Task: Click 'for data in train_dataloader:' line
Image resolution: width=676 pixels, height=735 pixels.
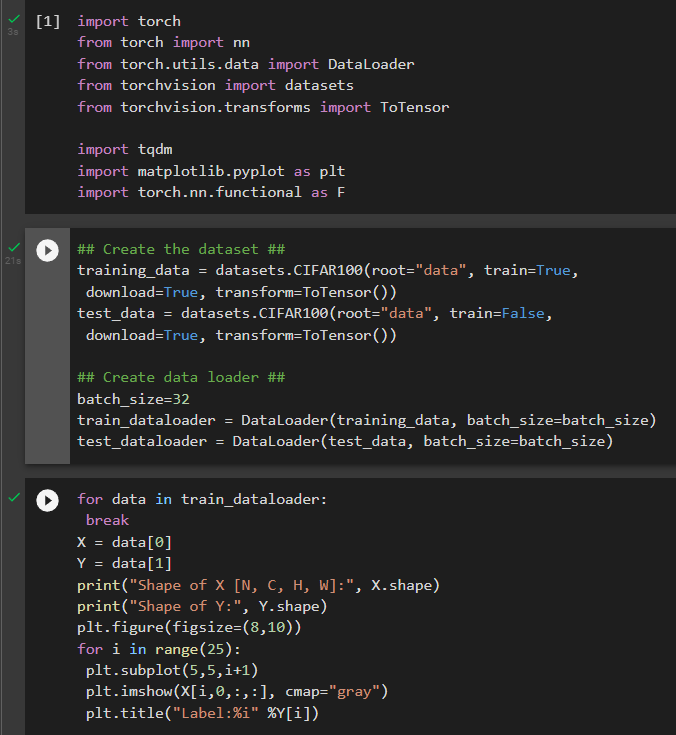Action: (202, 499)
